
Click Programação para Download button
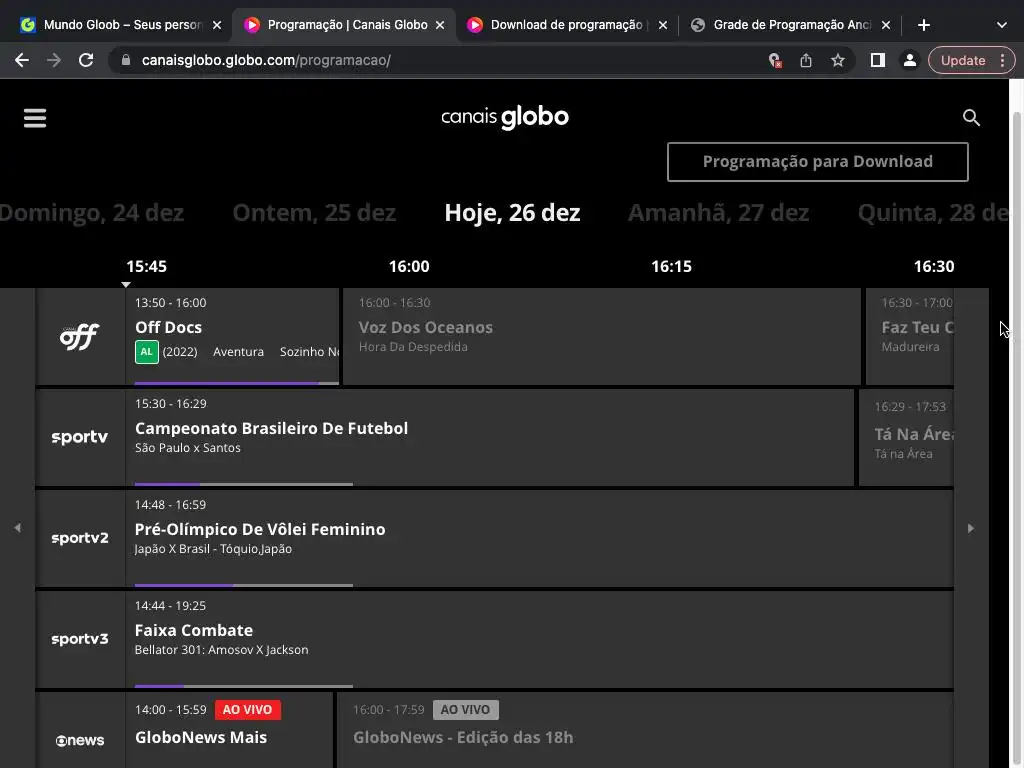coord(818,162)
